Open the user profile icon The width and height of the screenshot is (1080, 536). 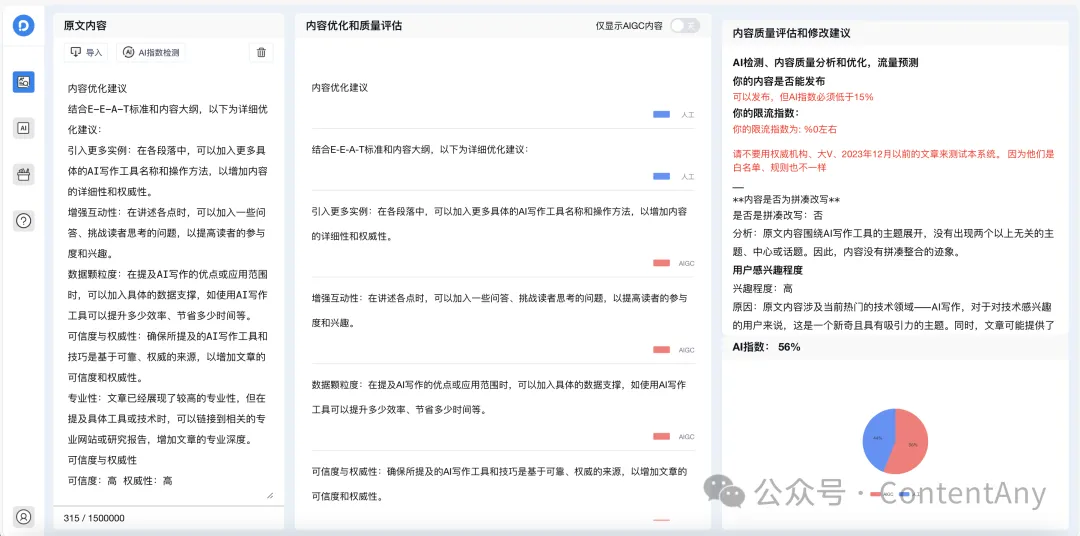pyautogui.click(x=23, y=517)
